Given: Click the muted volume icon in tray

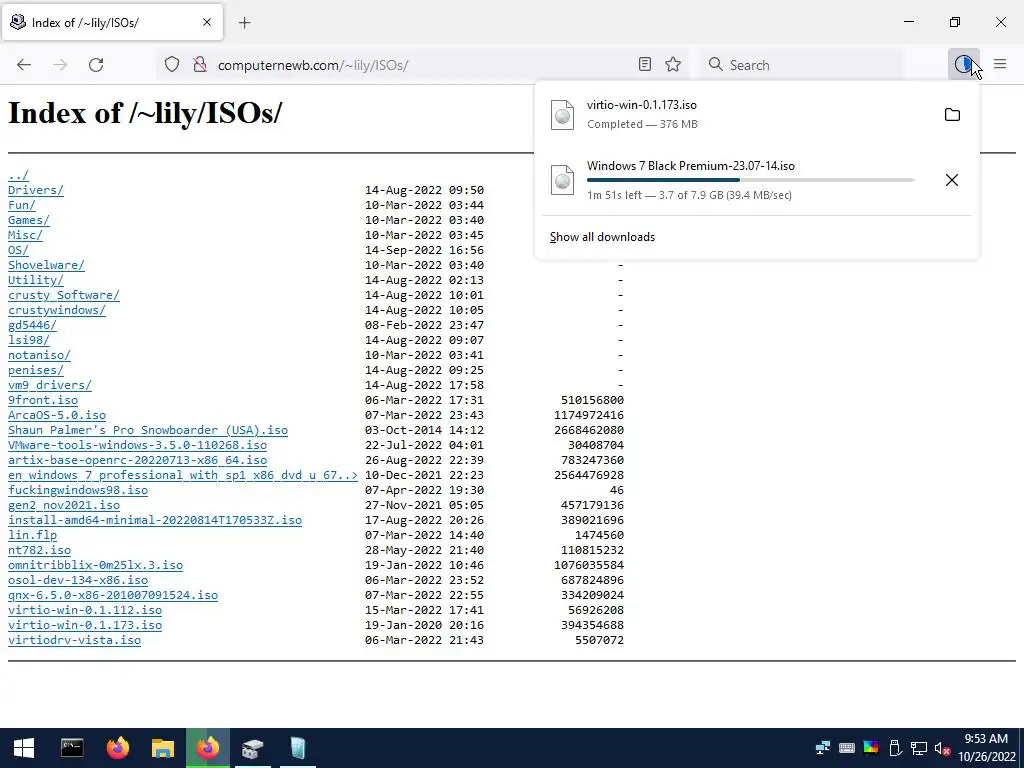Looking at the screenshot, I should [942, 748].
